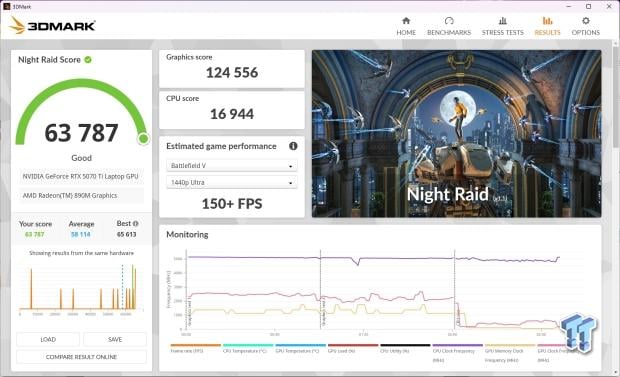Open the Benchmarks tab

(x=449, y=27)
